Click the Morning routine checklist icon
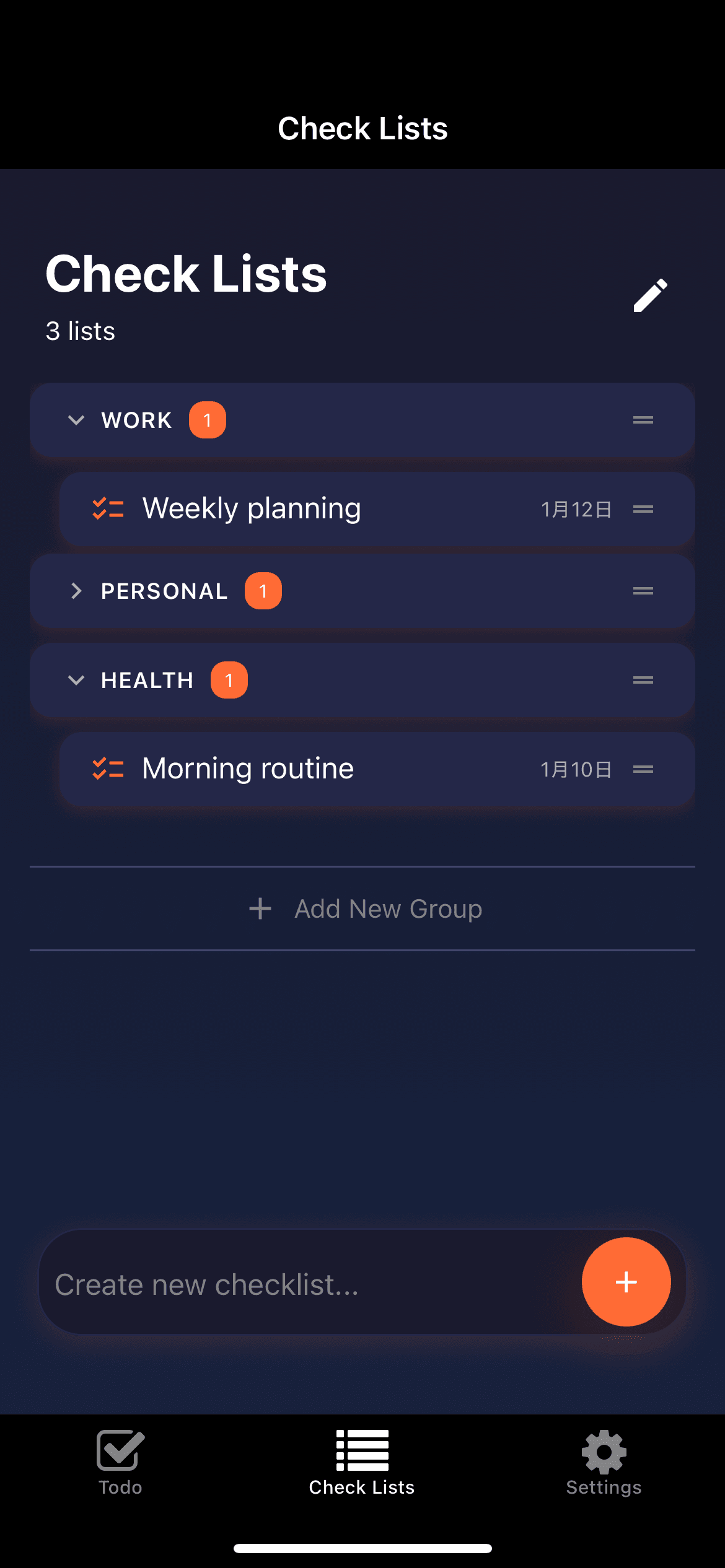The height and width of the screenshot is (1568, 725). (108, 769)
